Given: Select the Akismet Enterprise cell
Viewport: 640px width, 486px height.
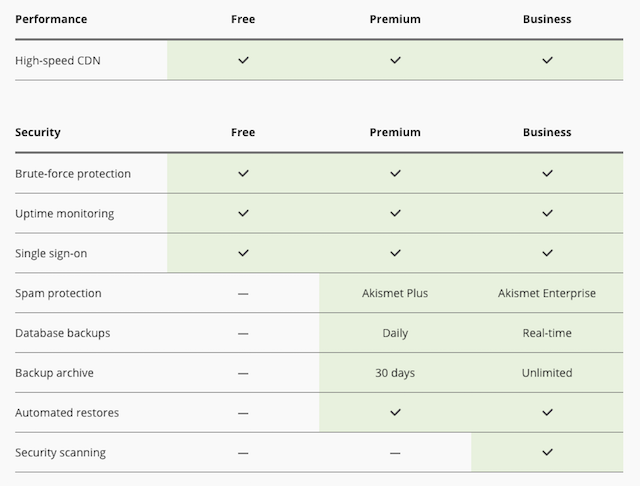Looking at the screenshot, I should click(x=547, y=293).
